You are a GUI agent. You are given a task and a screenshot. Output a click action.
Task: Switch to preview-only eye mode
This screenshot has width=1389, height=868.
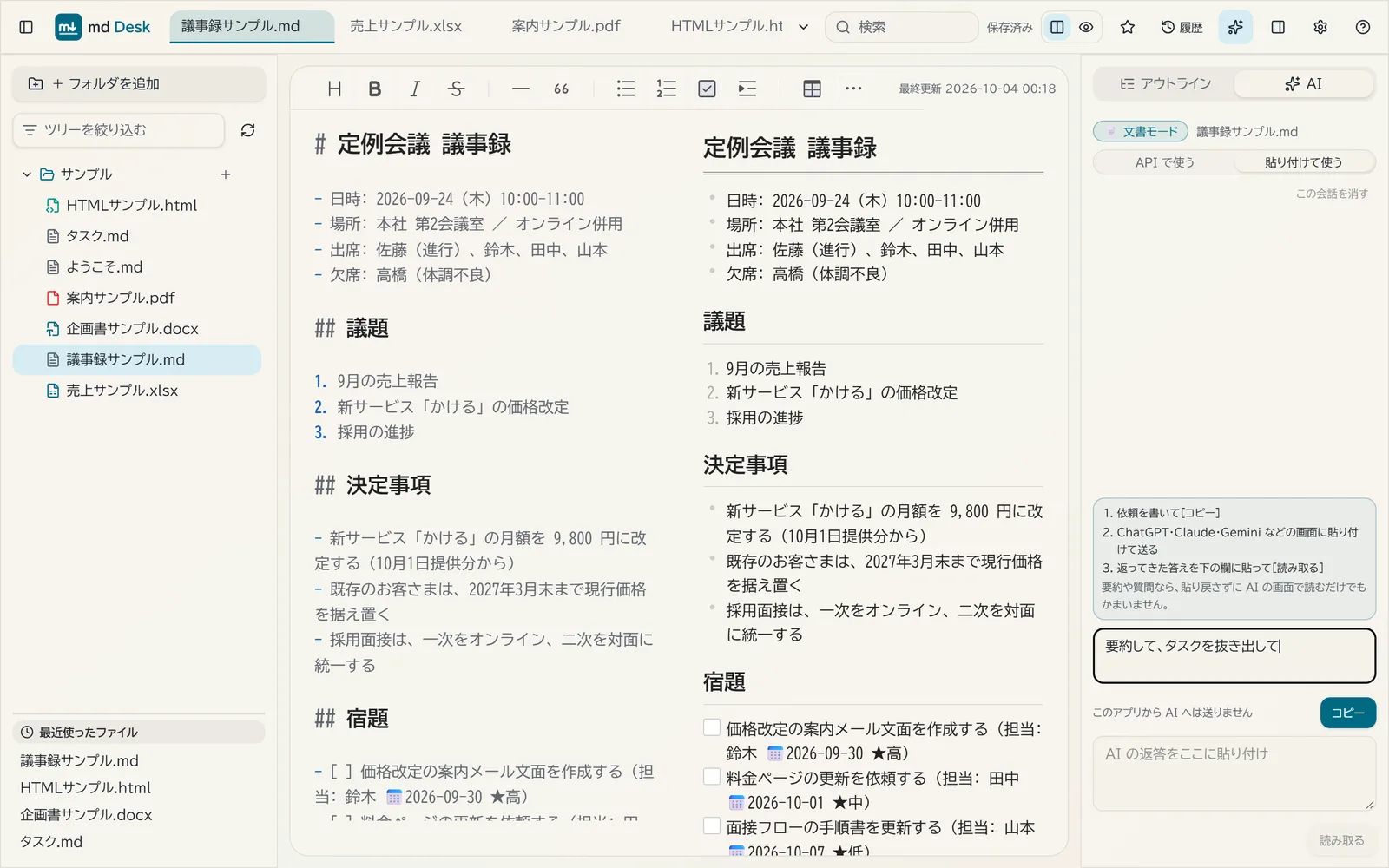[1086, 27]
